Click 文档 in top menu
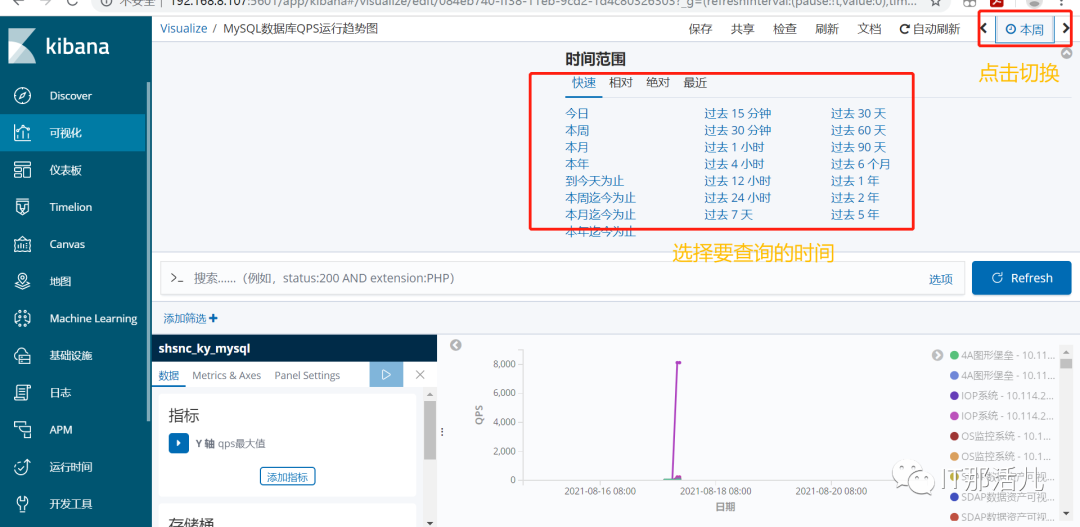Screen dimensions: 1080x527 pyautogui.click(x=869, y=30)
